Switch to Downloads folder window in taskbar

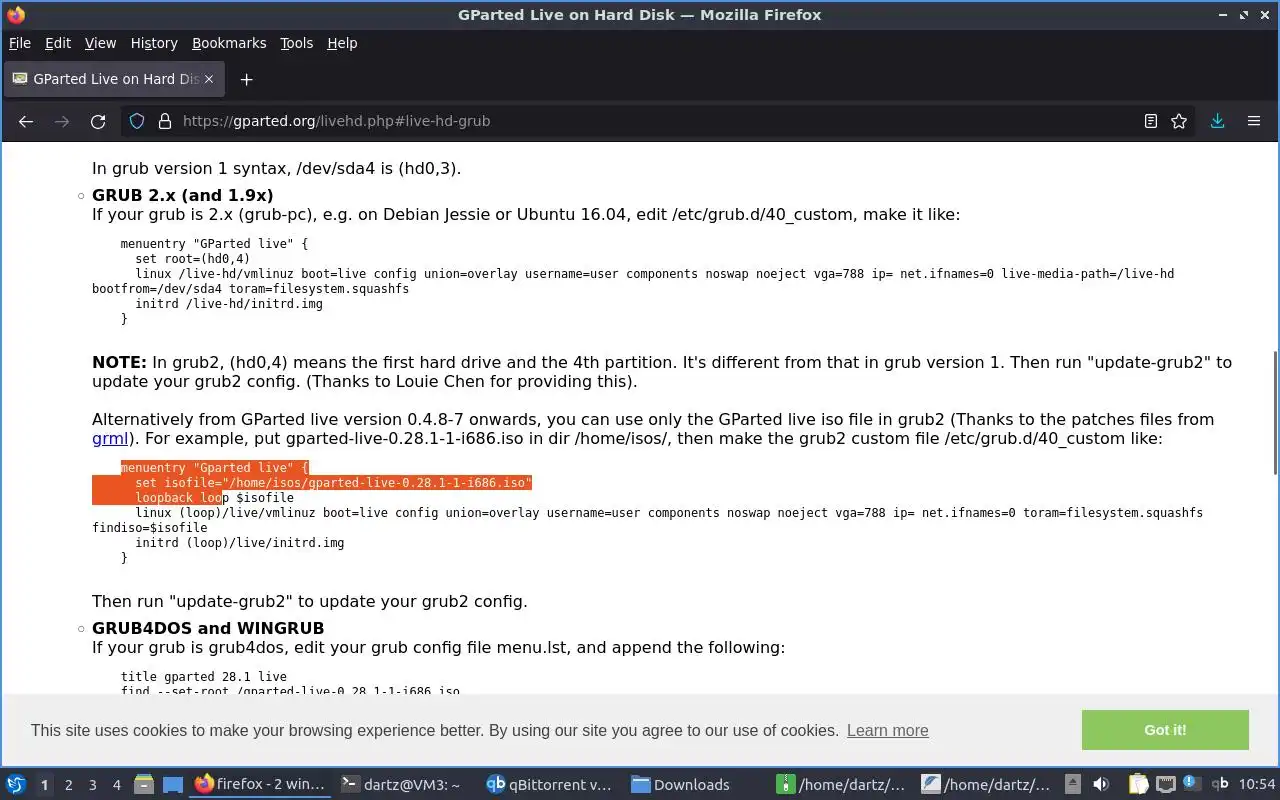pyautogui.click(x=694, y=784)
